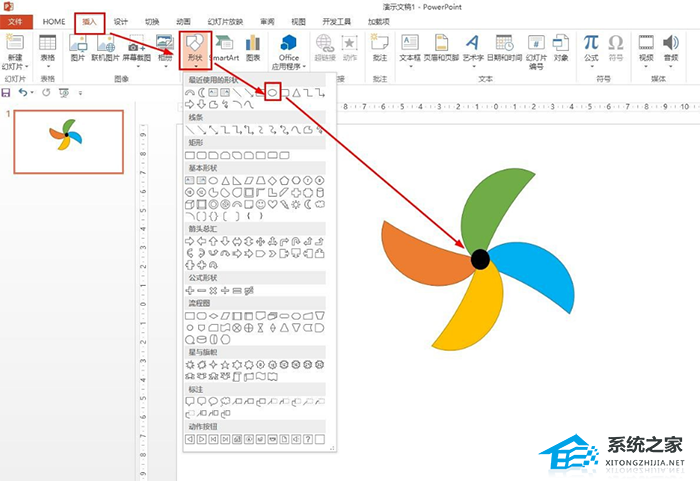Screen dimensions: 700x481
Task: Select the double-arrow line in Lines section
Action: tap(213, 130)
